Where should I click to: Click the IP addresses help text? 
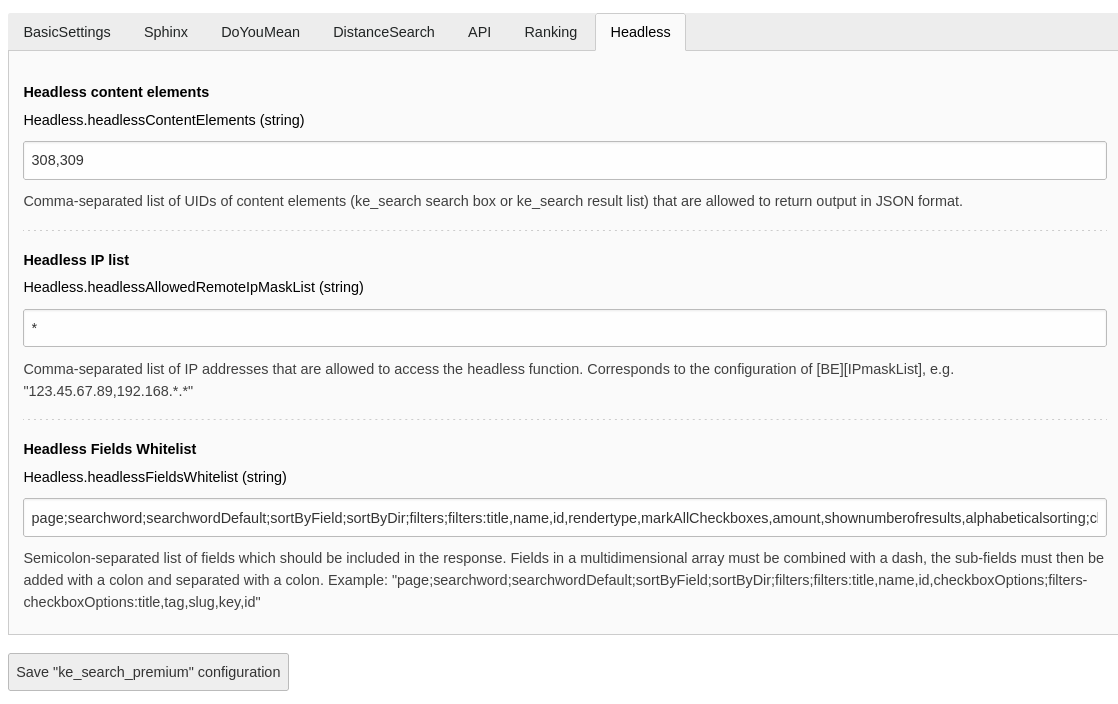(x=488, y=369)
